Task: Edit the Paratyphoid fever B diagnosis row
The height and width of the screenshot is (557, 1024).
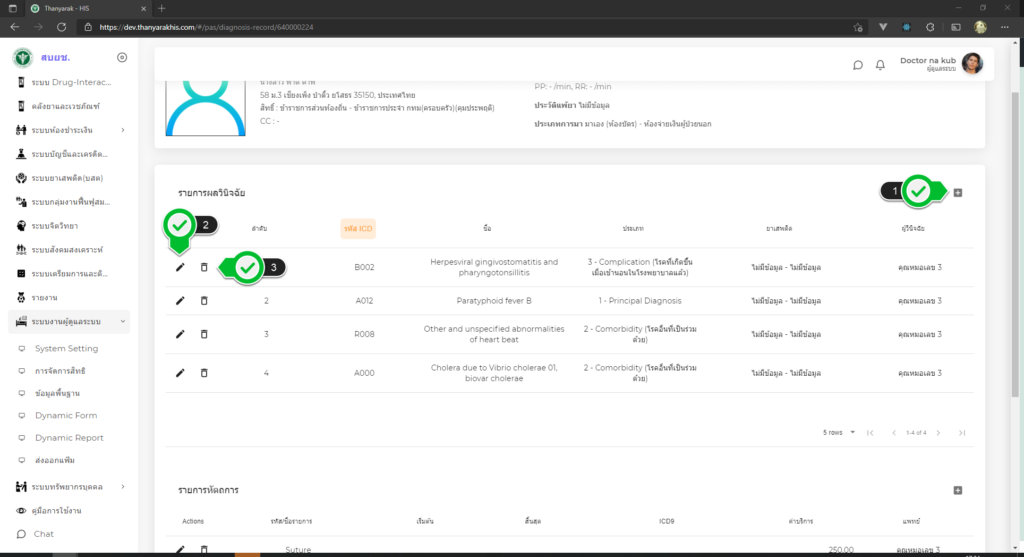Action: pyautogui.click(x=180, y=300)
